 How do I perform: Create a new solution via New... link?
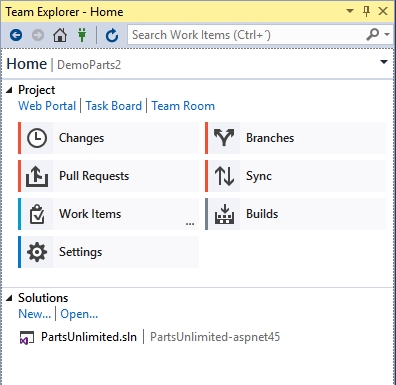tap(35, 314)
